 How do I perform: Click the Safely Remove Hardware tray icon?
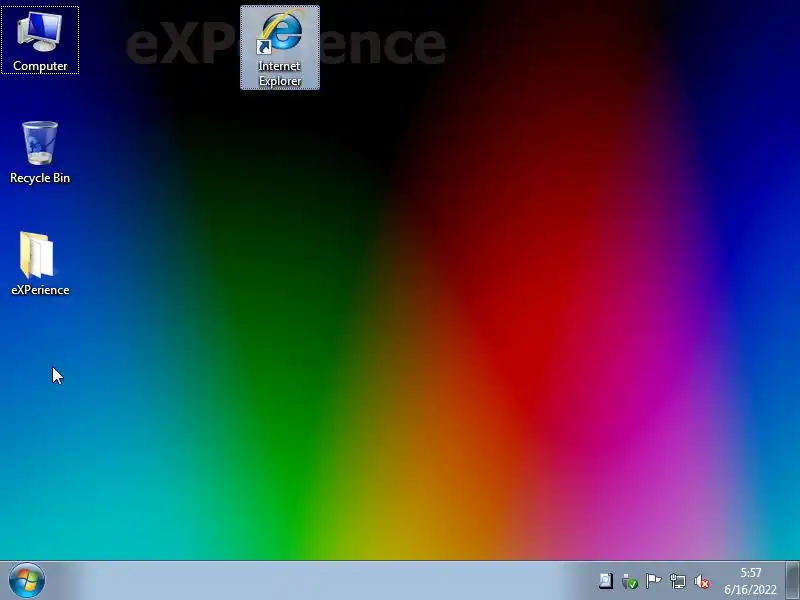click(630, 581)
